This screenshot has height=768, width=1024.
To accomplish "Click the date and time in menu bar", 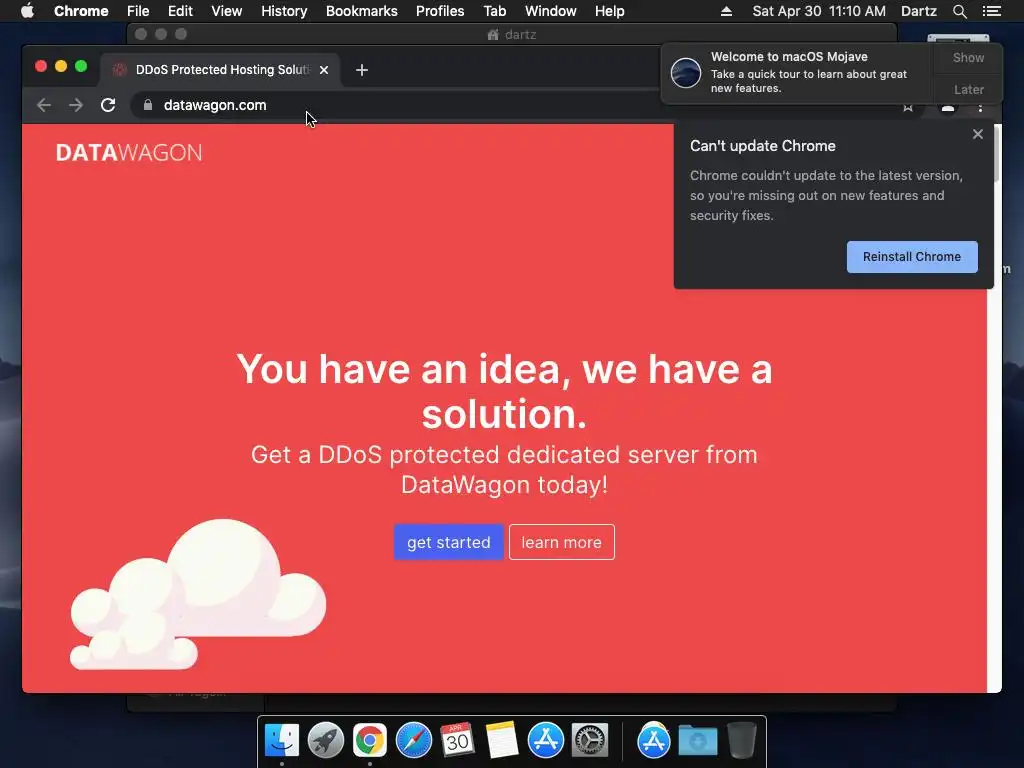I will [819, 11].
